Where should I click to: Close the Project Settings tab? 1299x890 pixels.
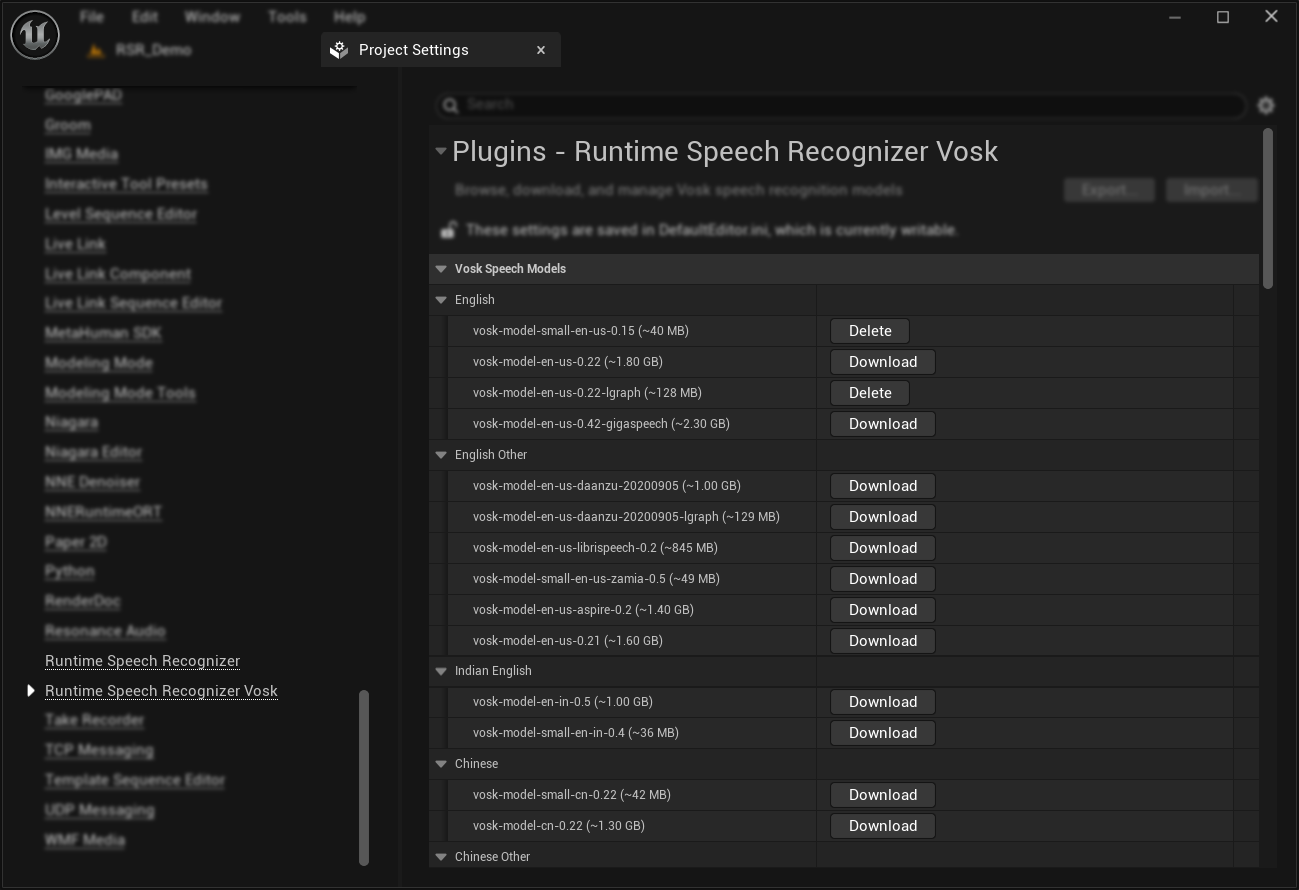tap(541, 50)
